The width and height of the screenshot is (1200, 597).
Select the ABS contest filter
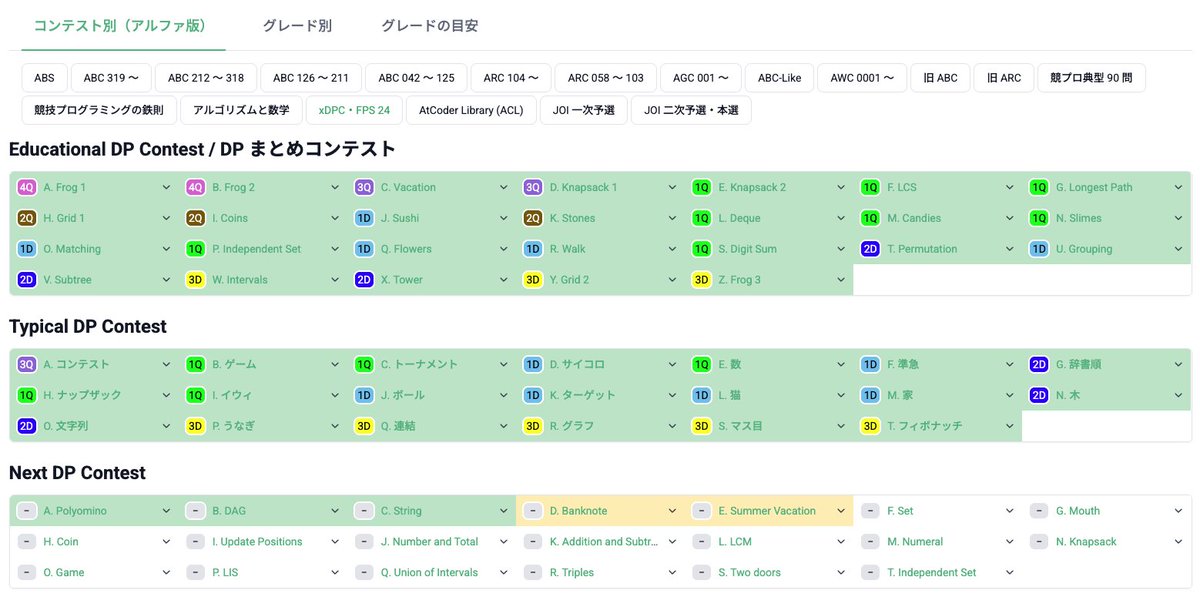tap(44, 78)
